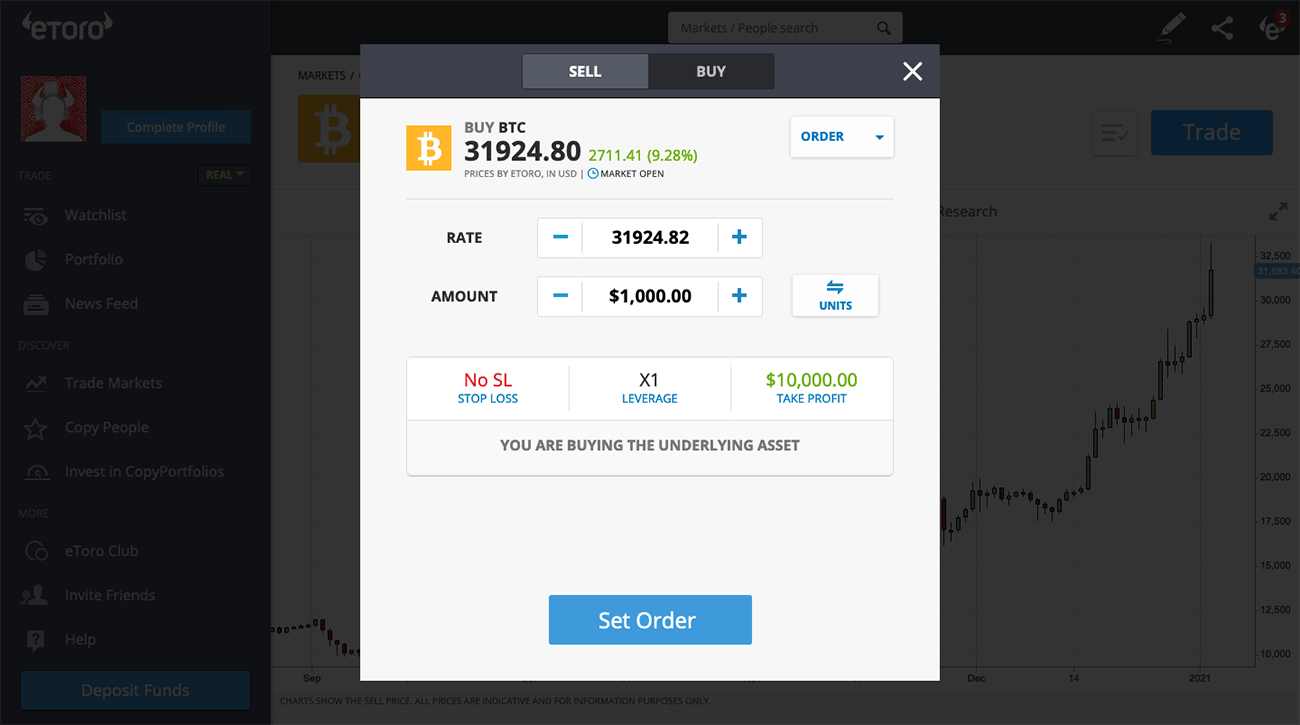The height and width of the screenshot is (725, 1300).
Task: Click the 2711.41 (9.28%) change text
Action: [x=643, y=156]
